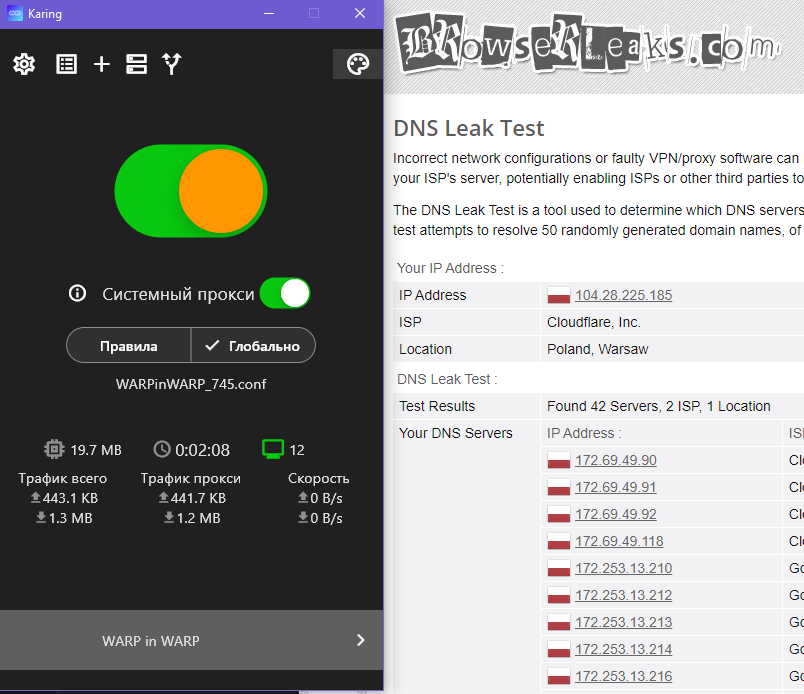This screenshot has width=804, height=694.
Task: Click the flag beside 172.69.49.90
Action: pyautogui.click(x=559, y=460)
